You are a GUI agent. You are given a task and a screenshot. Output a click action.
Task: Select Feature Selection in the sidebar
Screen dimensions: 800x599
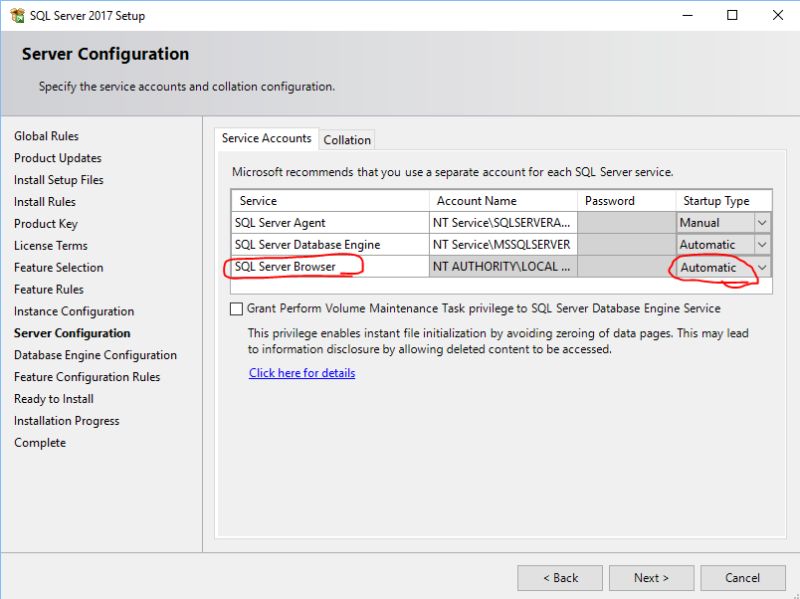tap(58, 267)
